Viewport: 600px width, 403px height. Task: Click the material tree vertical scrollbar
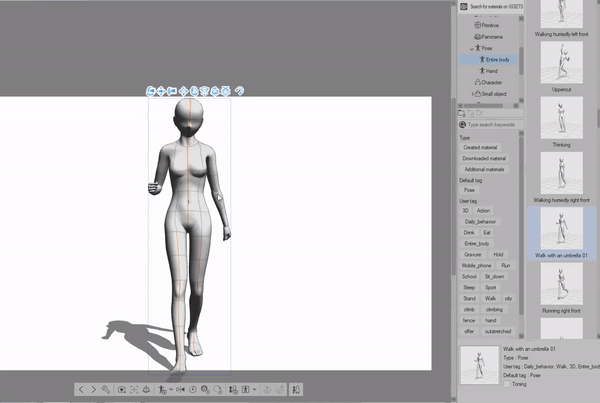point(521,60)
